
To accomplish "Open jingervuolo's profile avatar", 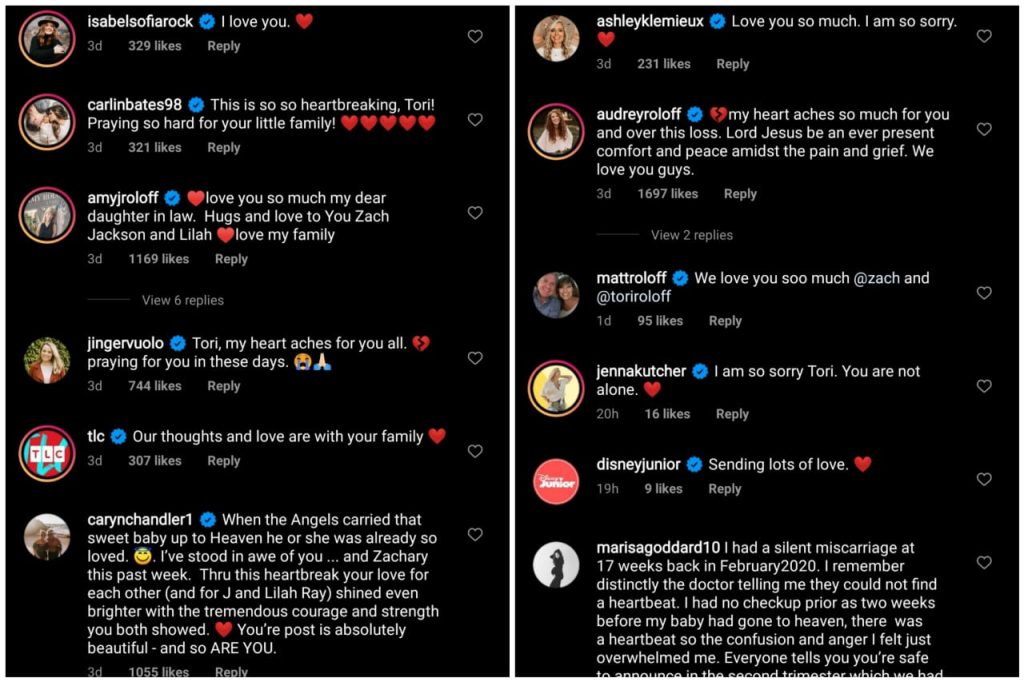I will tap(47, 361).
